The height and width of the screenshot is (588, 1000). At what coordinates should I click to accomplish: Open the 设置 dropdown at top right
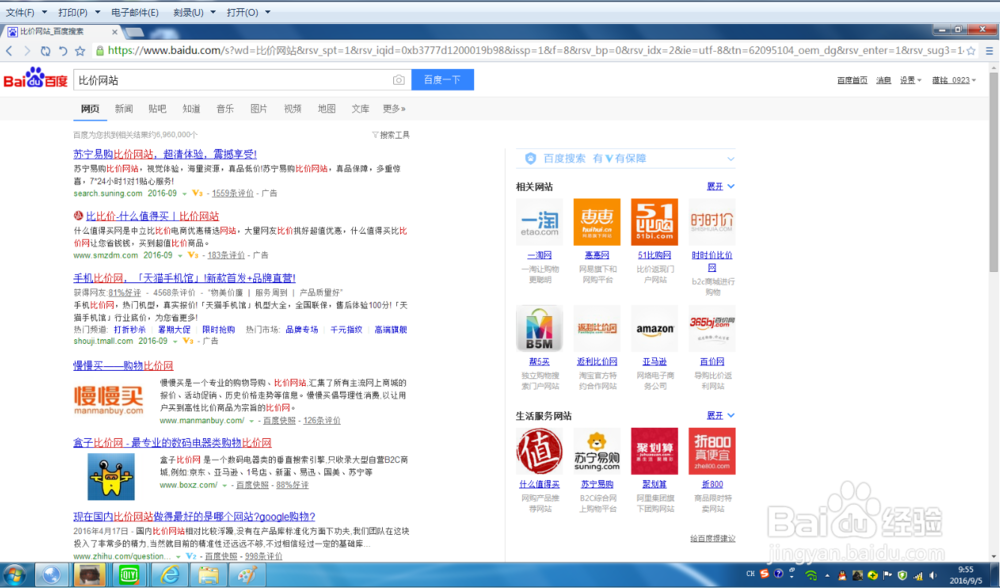pyautogui.click(x=910, y=80)
